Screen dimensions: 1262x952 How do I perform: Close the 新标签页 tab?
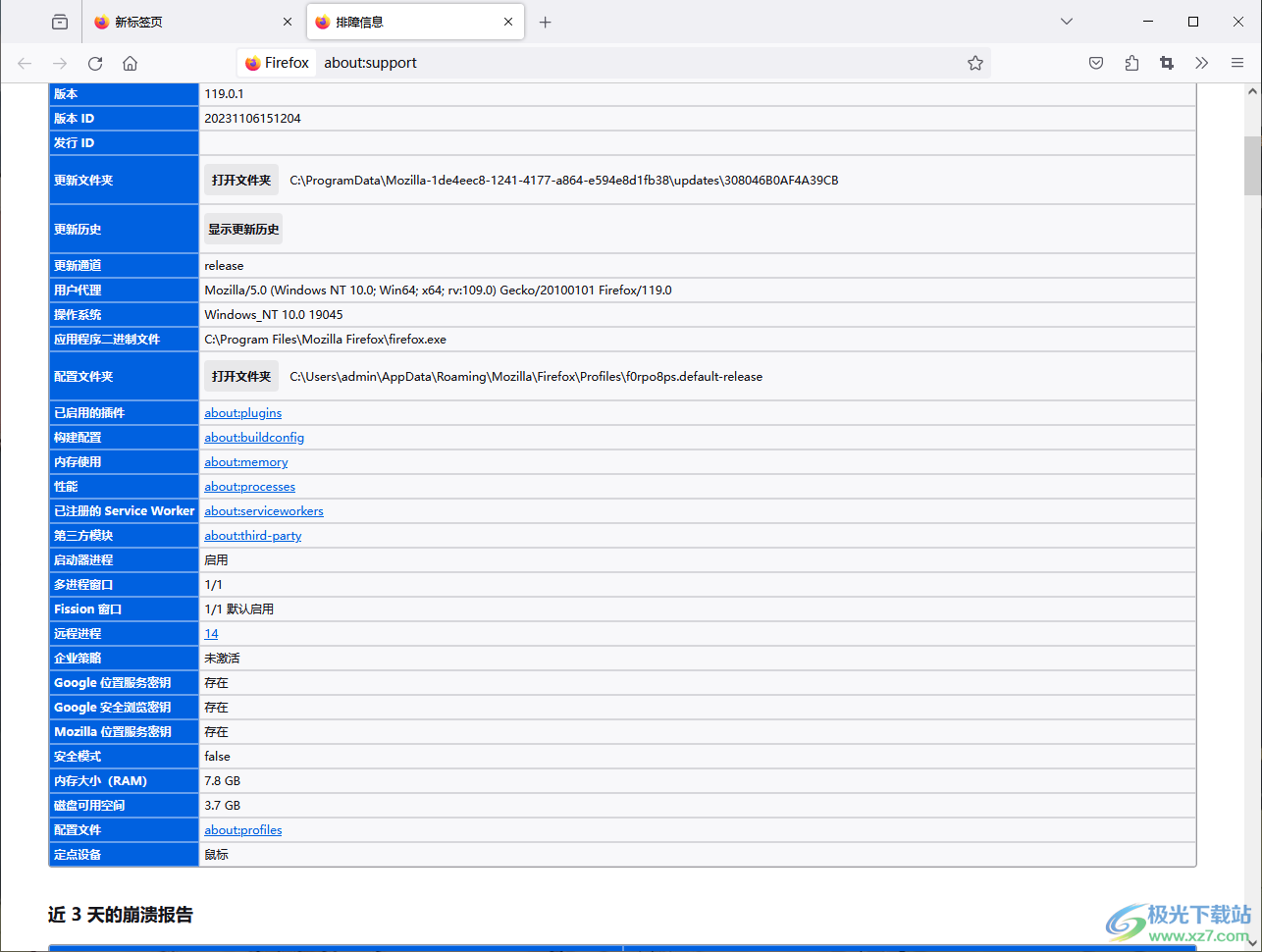[x=288, y=22]
